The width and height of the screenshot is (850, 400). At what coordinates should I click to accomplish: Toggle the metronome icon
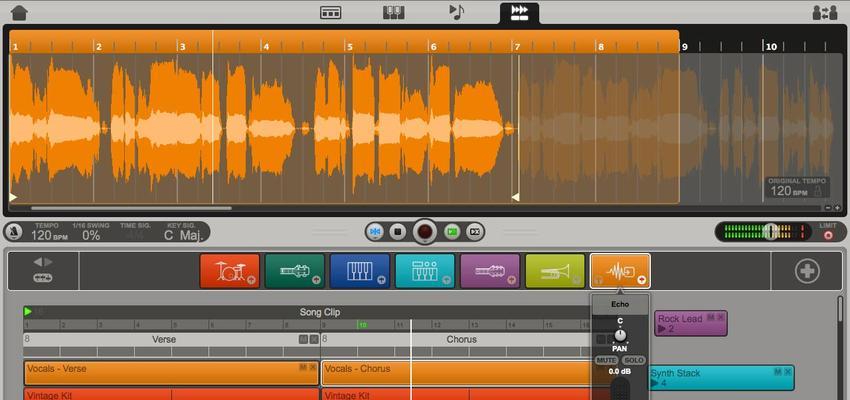pyautogui.click(x=13, y=233)
